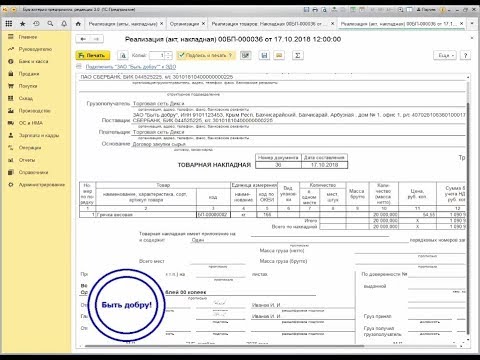Open Favorites via the star icon
The height and width of the screenshot is (360, 480).
(x=23, y=24)
